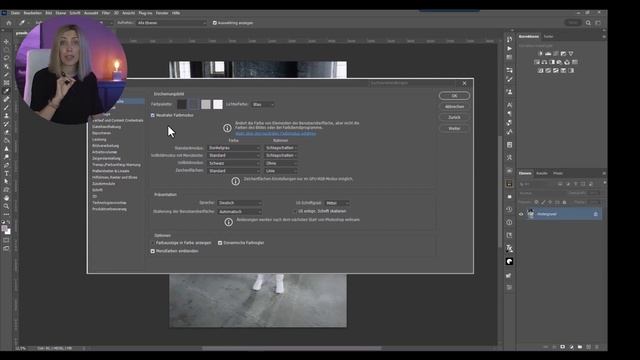Click the info icon beside Neutraler Farbmodus description
Screen dimensions: 640x360
(x=227, y=128)
